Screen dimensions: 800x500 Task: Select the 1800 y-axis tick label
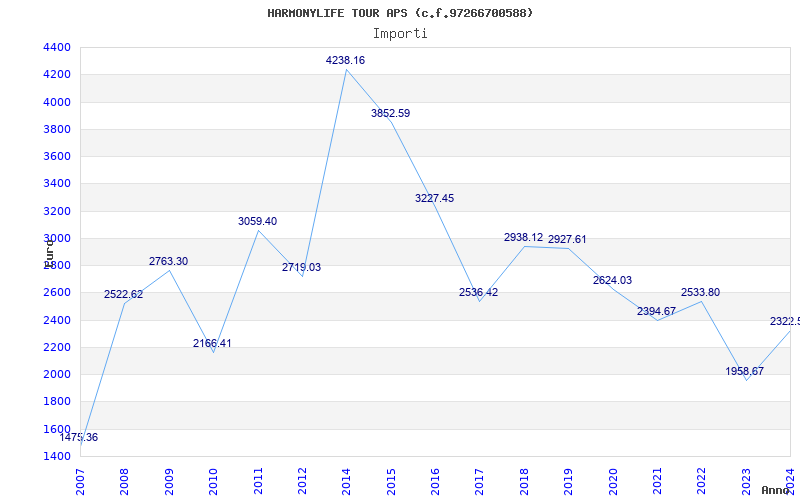pyautogui.click(x=57, y=402)
